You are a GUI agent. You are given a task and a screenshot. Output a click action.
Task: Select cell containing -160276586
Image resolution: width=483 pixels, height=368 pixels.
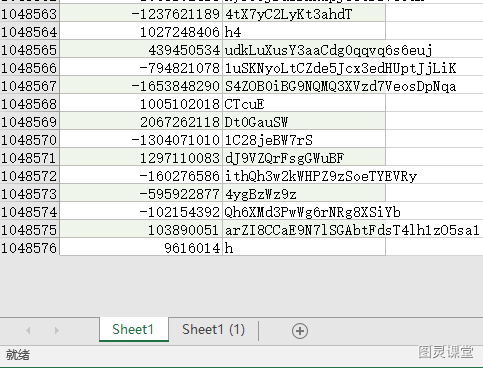[x=141, y=176]
